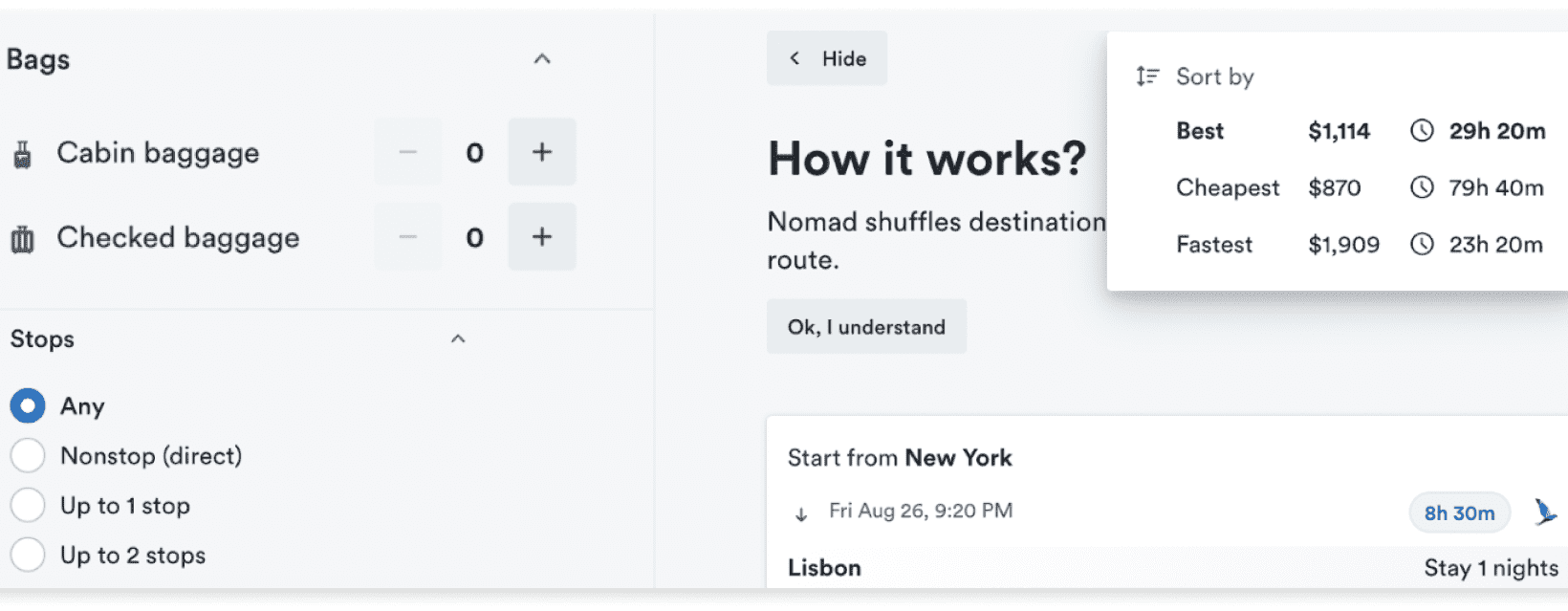Click Ok, I understand button

pos(866,327)
